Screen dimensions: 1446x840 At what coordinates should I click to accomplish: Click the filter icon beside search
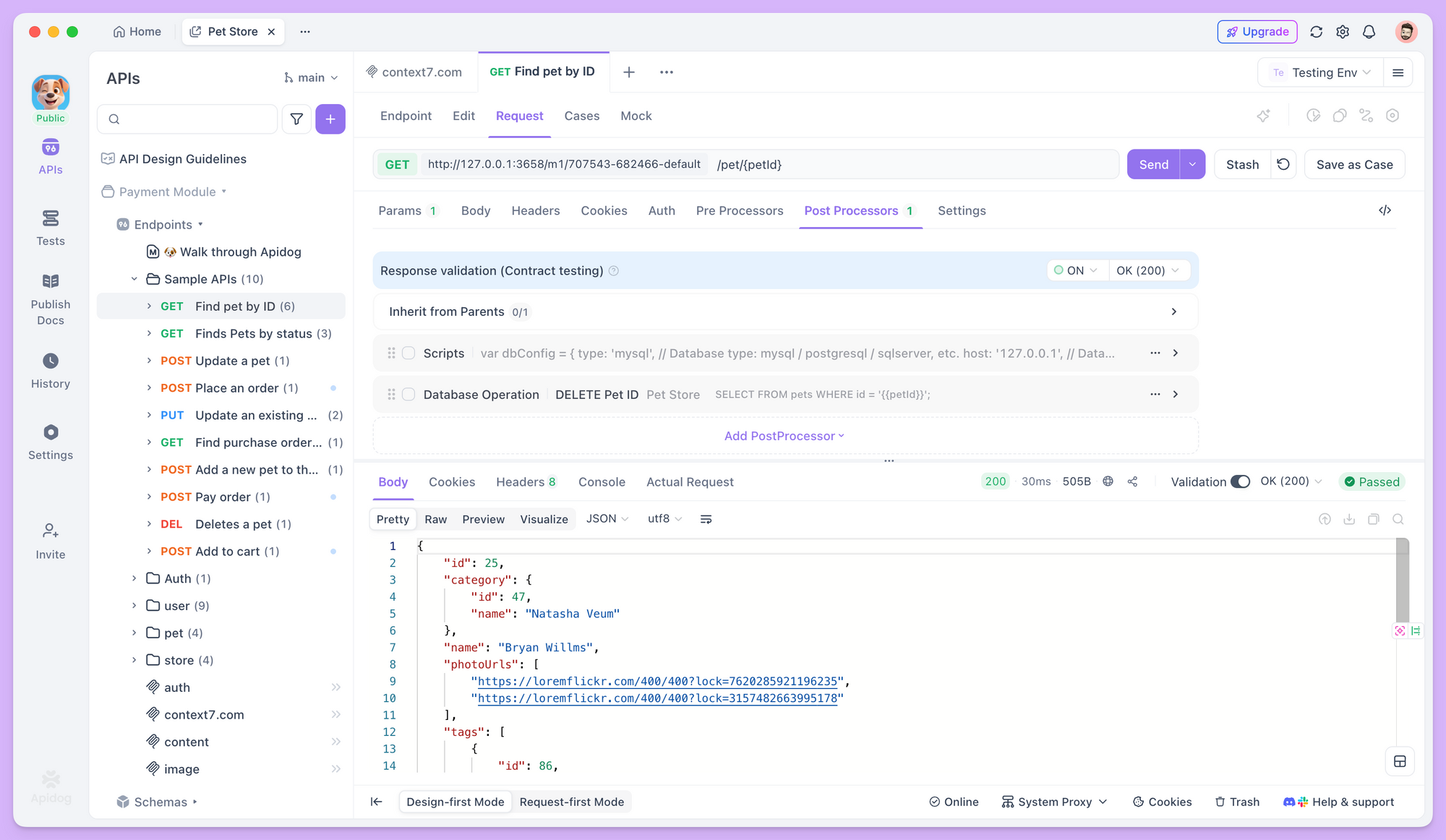point(296,119)
